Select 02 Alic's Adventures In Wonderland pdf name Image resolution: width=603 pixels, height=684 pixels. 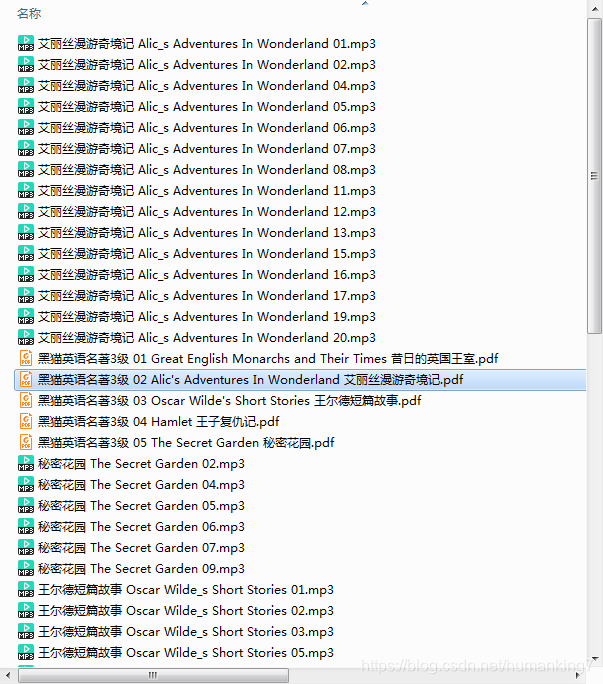250,380
